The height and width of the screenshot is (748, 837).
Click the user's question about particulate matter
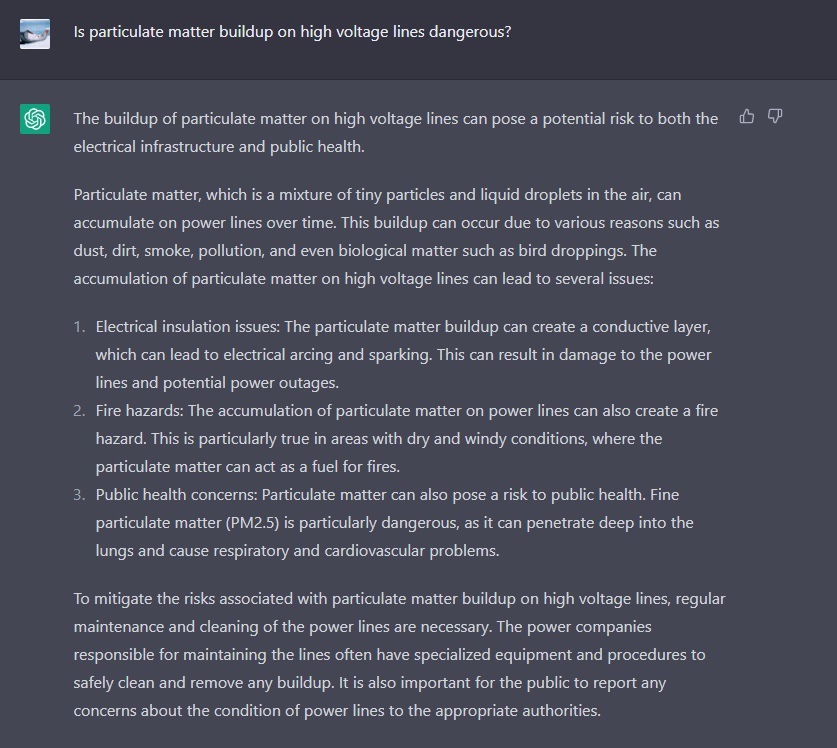(x=292, y=32)
